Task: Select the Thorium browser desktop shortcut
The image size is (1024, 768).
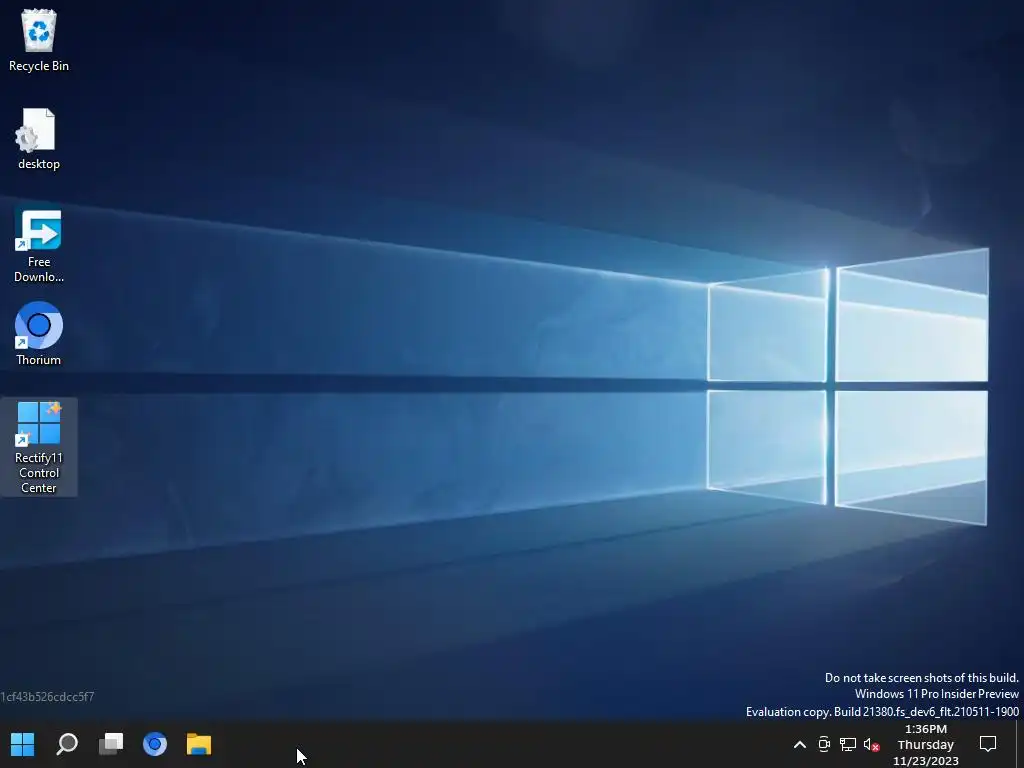Action: coord(39,334)
